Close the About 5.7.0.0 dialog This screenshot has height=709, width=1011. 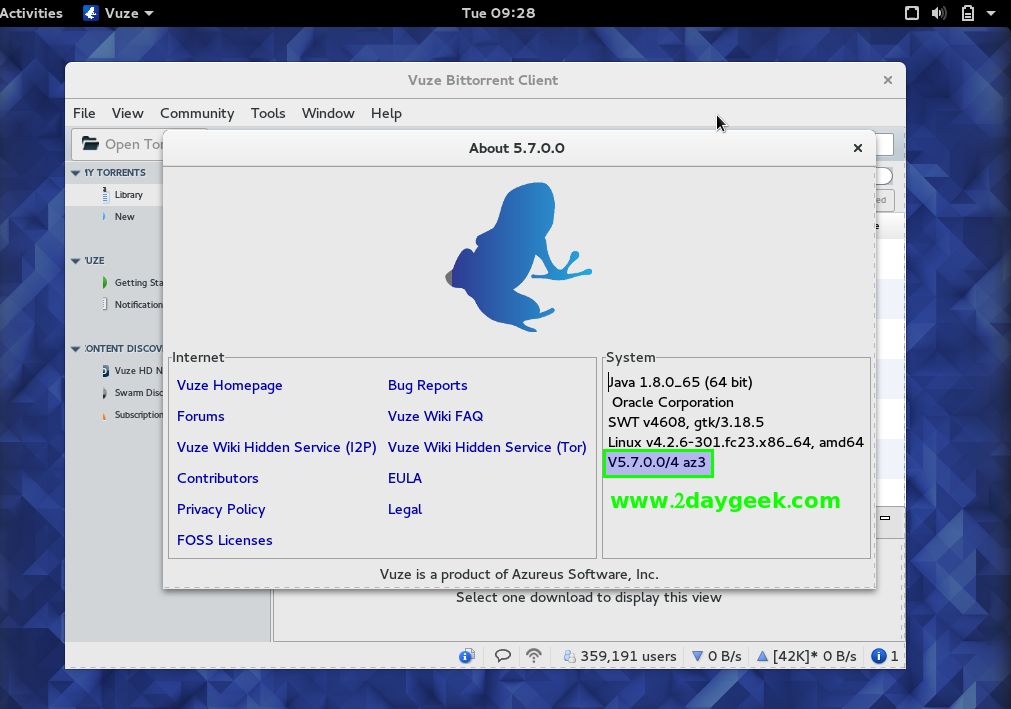click(x=858, y=148)
